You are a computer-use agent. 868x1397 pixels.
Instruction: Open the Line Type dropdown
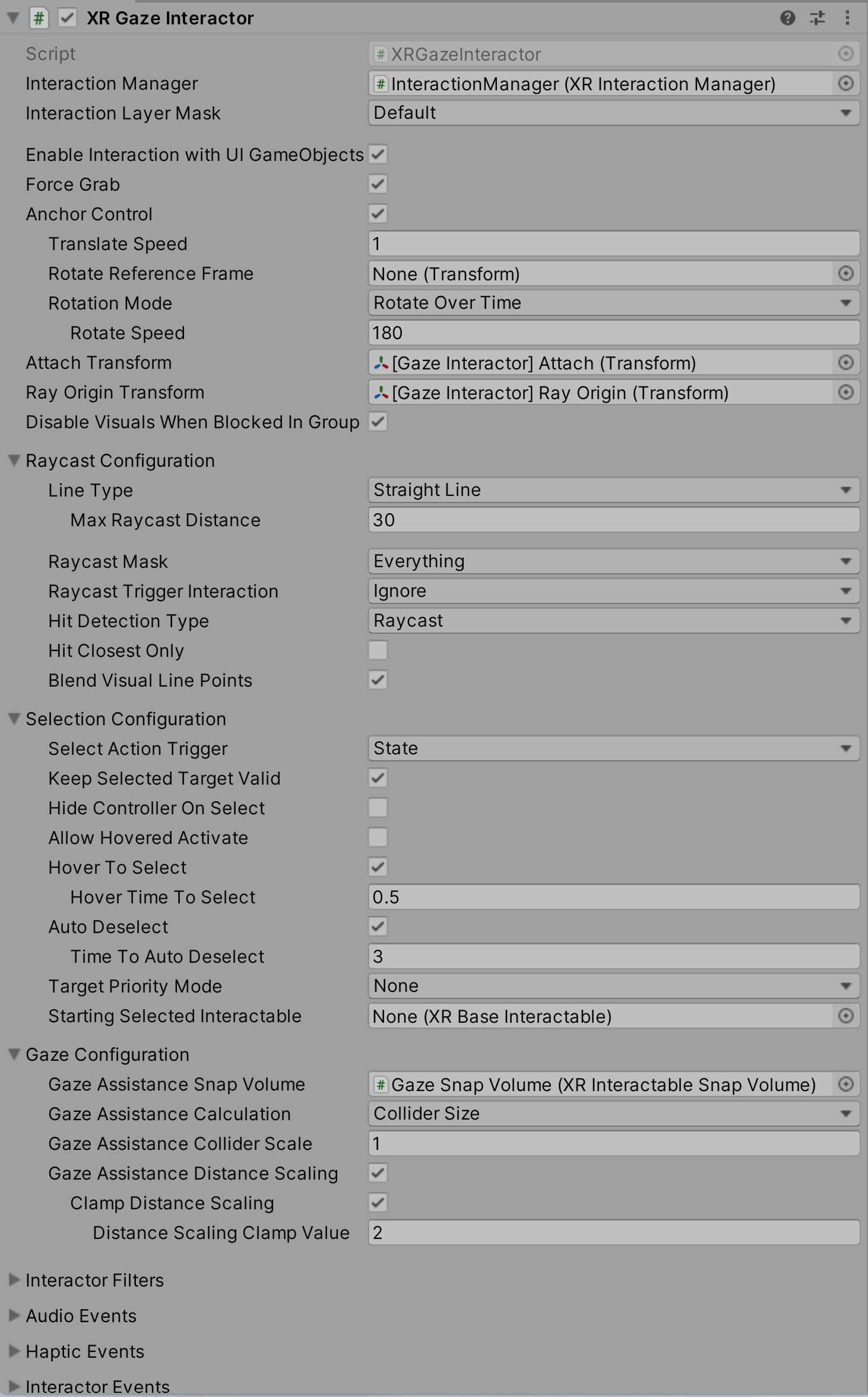point(613,490)
